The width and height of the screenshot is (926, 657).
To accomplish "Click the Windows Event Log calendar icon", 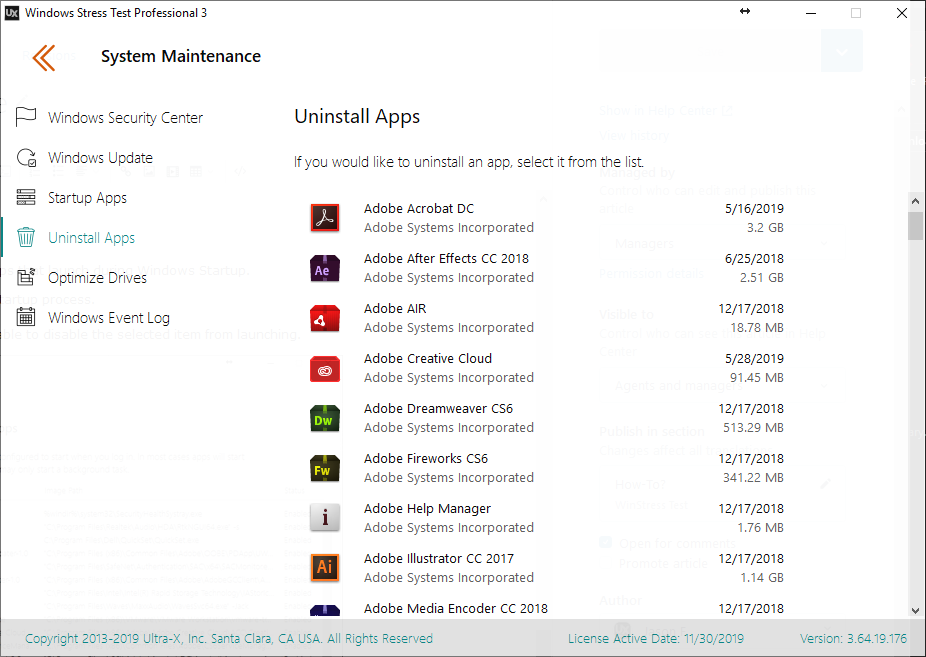I will 27,318.
